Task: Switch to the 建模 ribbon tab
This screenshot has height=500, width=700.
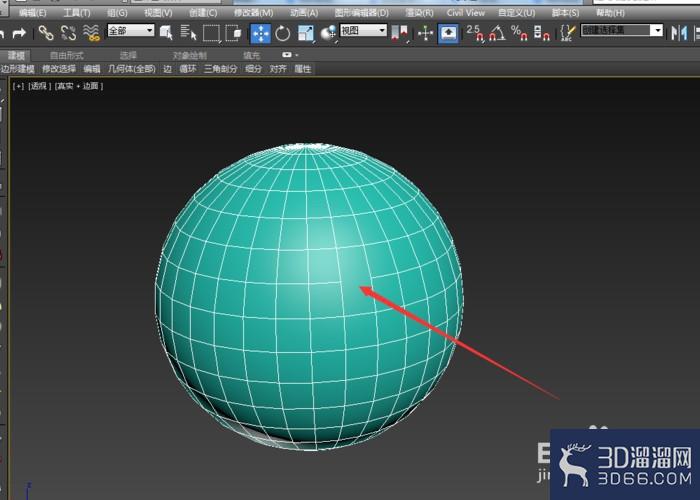Action: (16, 55)
